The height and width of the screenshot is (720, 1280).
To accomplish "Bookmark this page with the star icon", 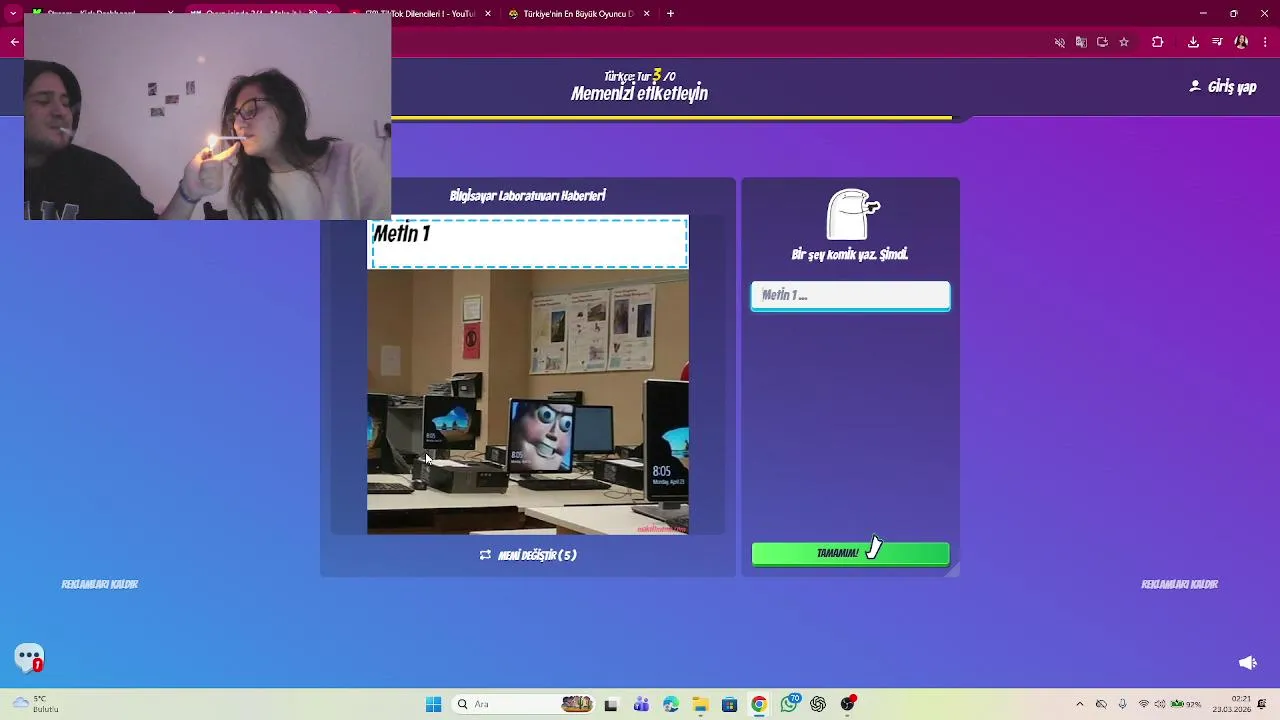I will click(x=1124, y=42).
